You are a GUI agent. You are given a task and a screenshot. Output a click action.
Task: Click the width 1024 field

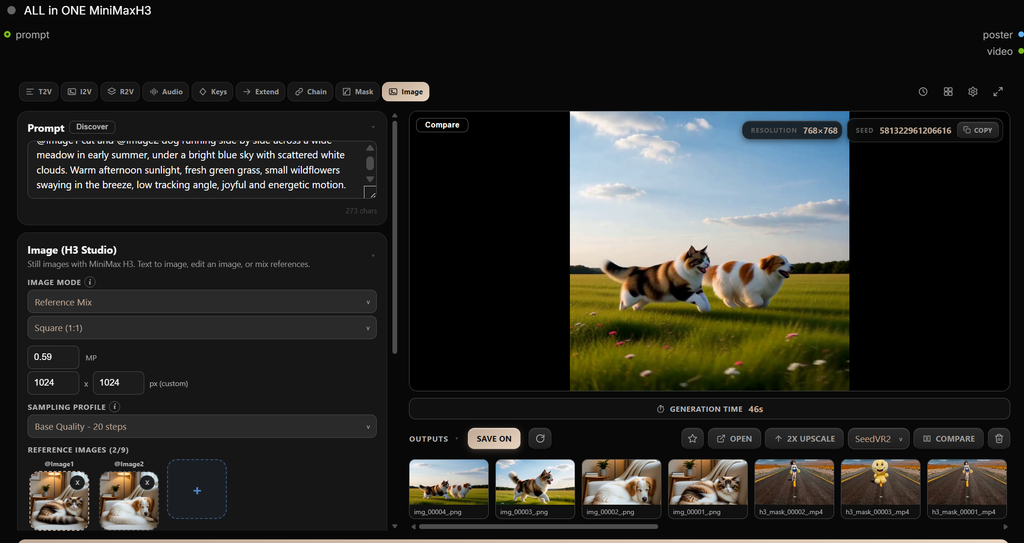[53, 383]
